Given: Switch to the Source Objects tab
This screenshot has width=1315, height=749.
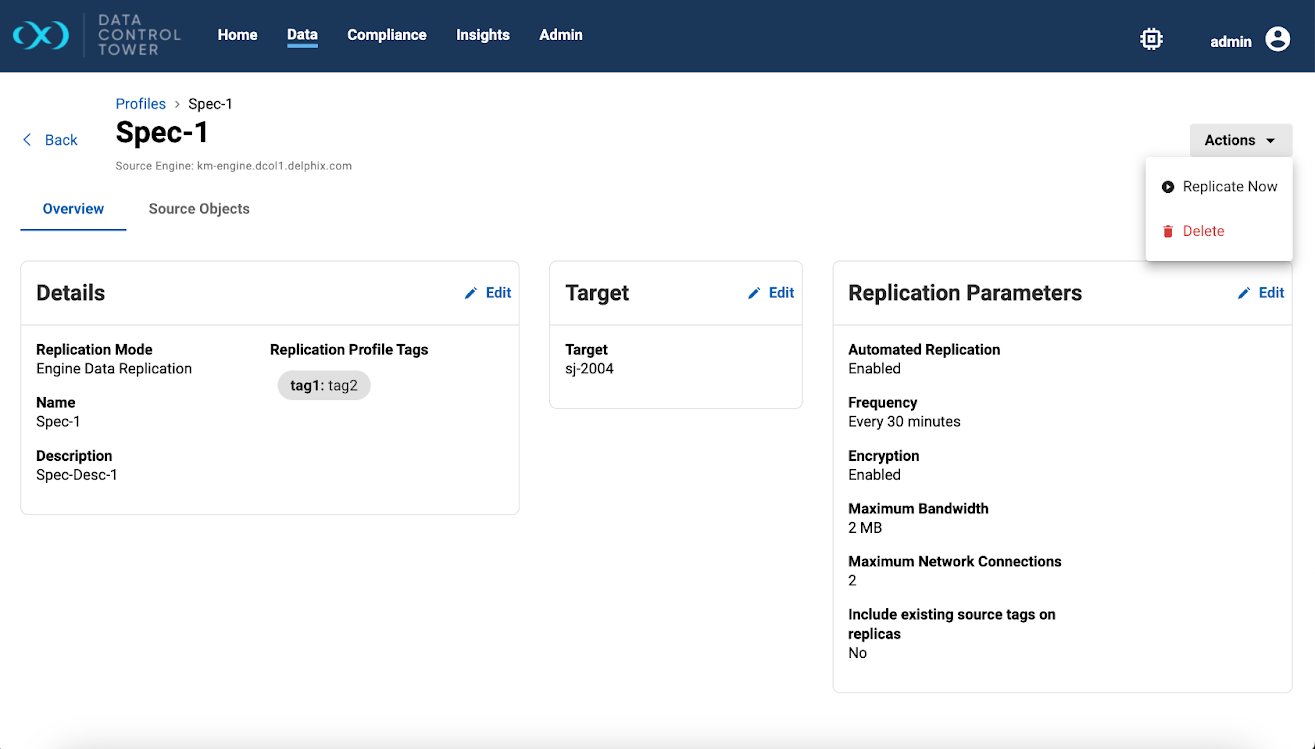Looking at the screenshot, I should 199,209.
